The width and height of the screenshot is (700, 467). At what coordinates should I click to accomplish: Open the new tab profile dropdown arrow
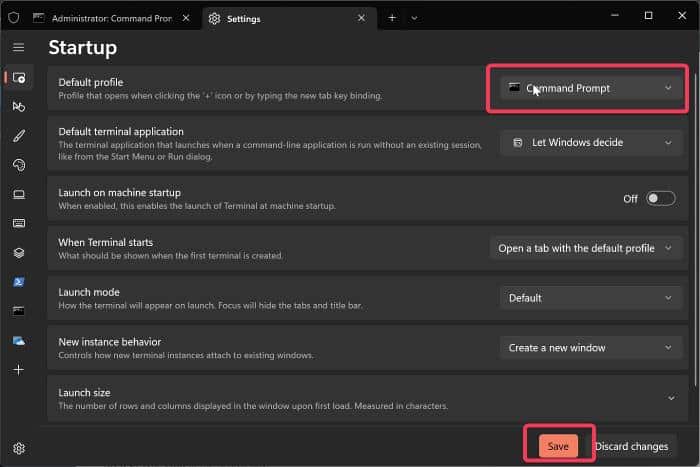[x=414, y=18]
